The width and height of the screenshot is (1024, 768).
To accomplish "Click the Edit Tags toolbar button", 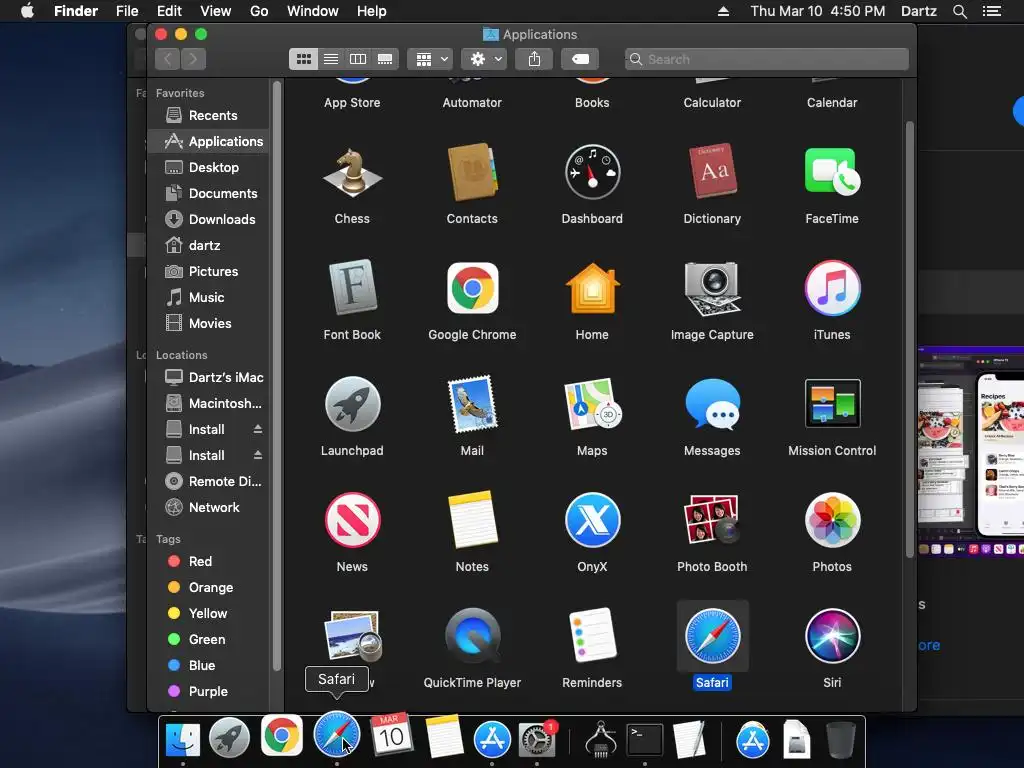I will tap(580, 59).
